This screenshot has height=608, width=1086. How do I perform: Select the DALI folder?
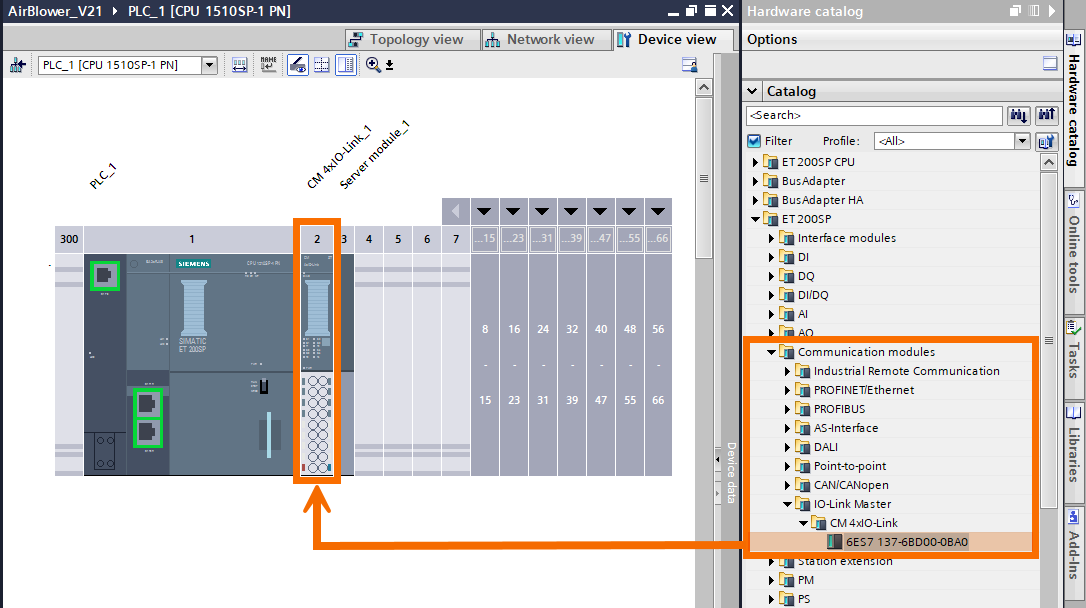825,447
